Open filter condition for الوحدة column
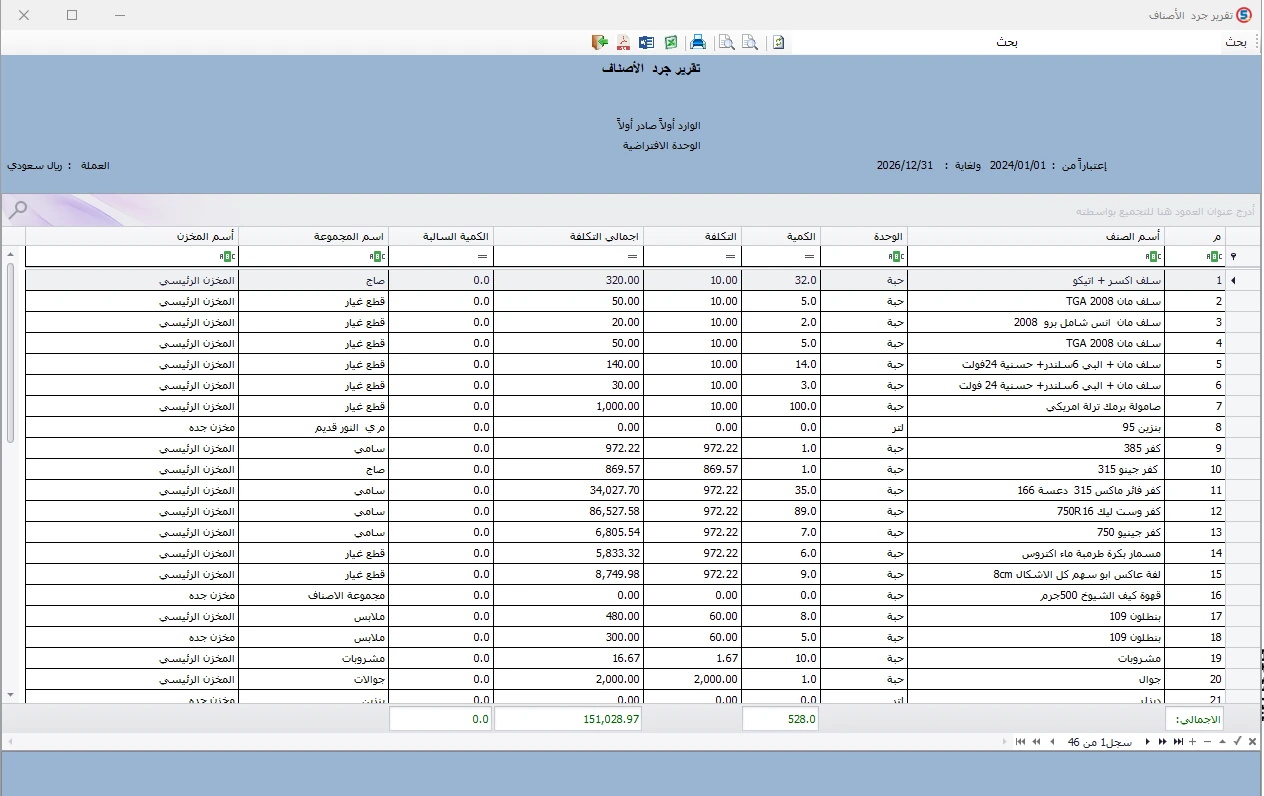This screenshot has width=1264, height=796. [895, 256]
